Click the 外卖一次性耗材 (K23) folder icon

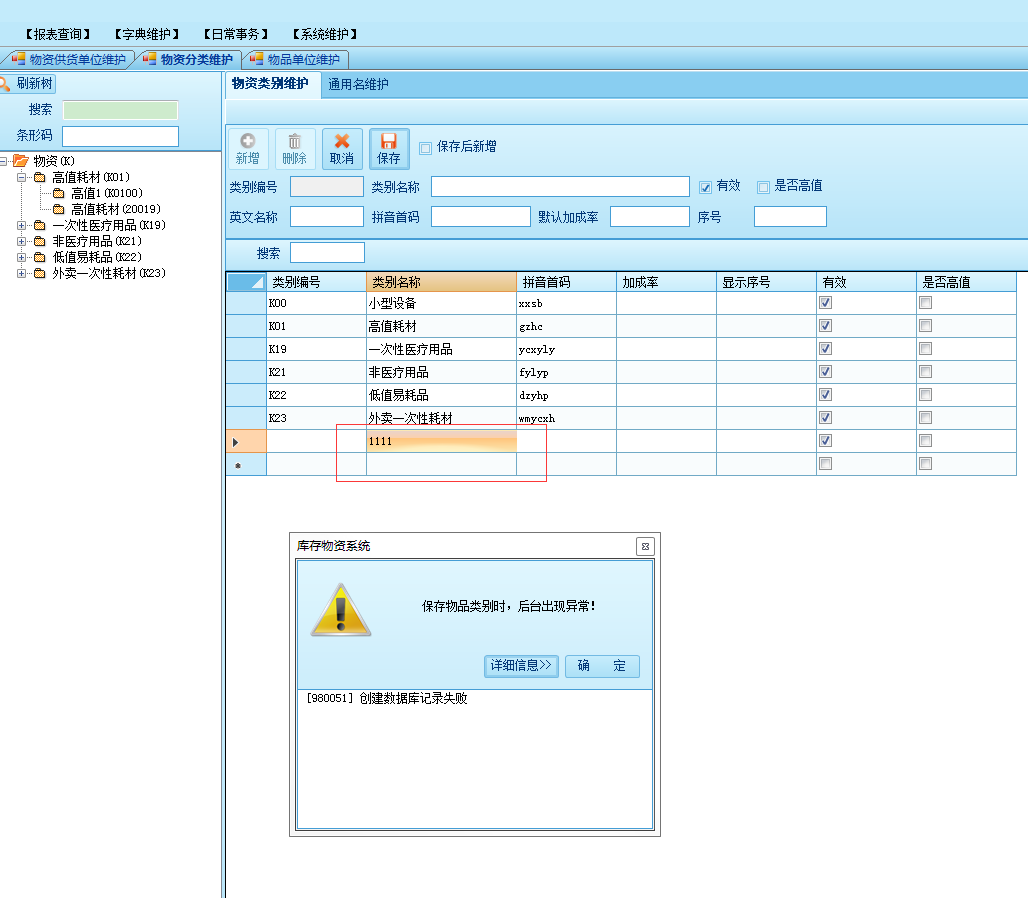(39, 273)
